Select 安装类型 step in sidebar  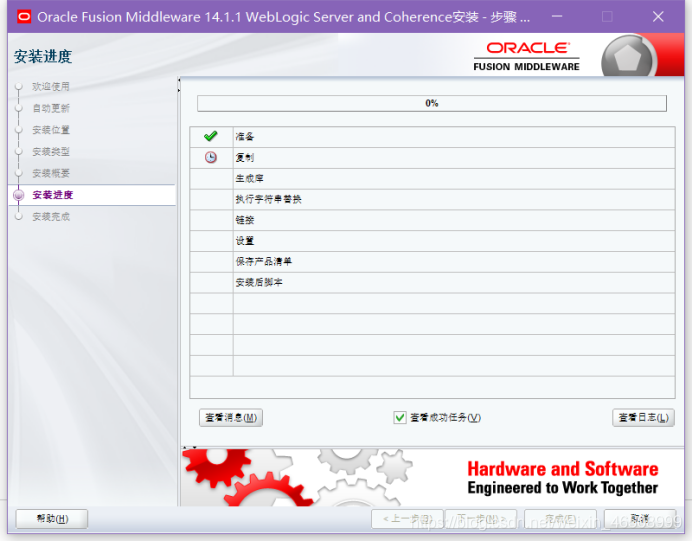point(51,151)
